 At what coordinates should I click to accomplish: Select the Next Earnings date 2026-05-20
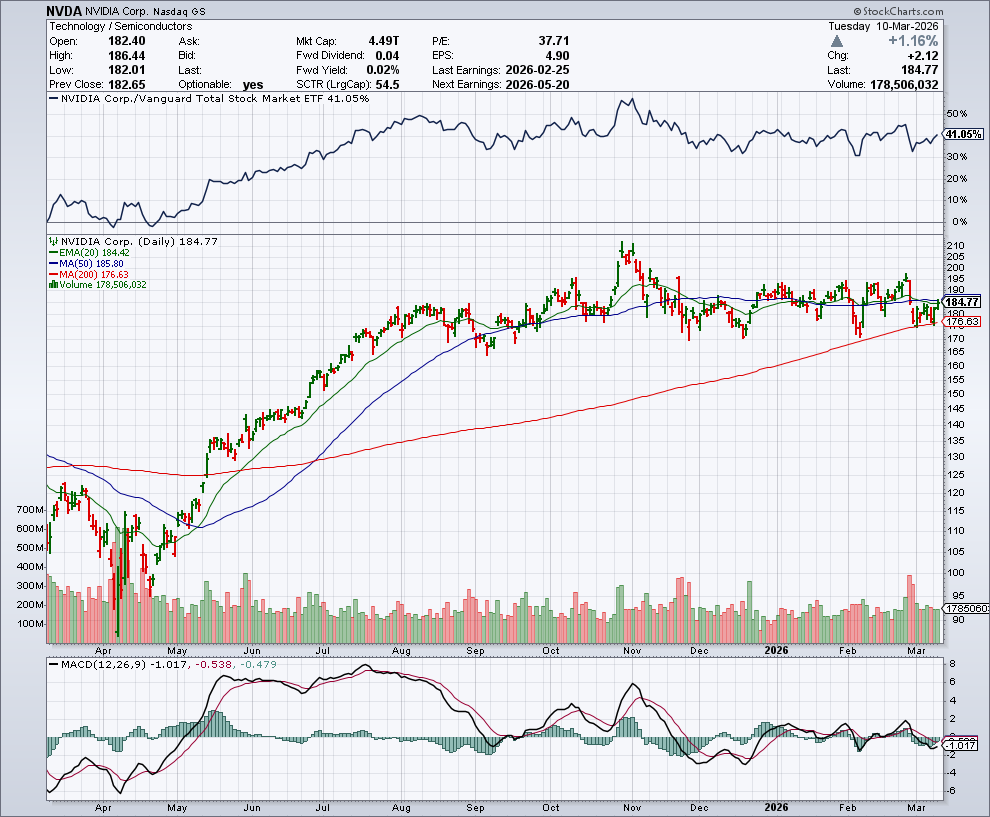point(537,85)
